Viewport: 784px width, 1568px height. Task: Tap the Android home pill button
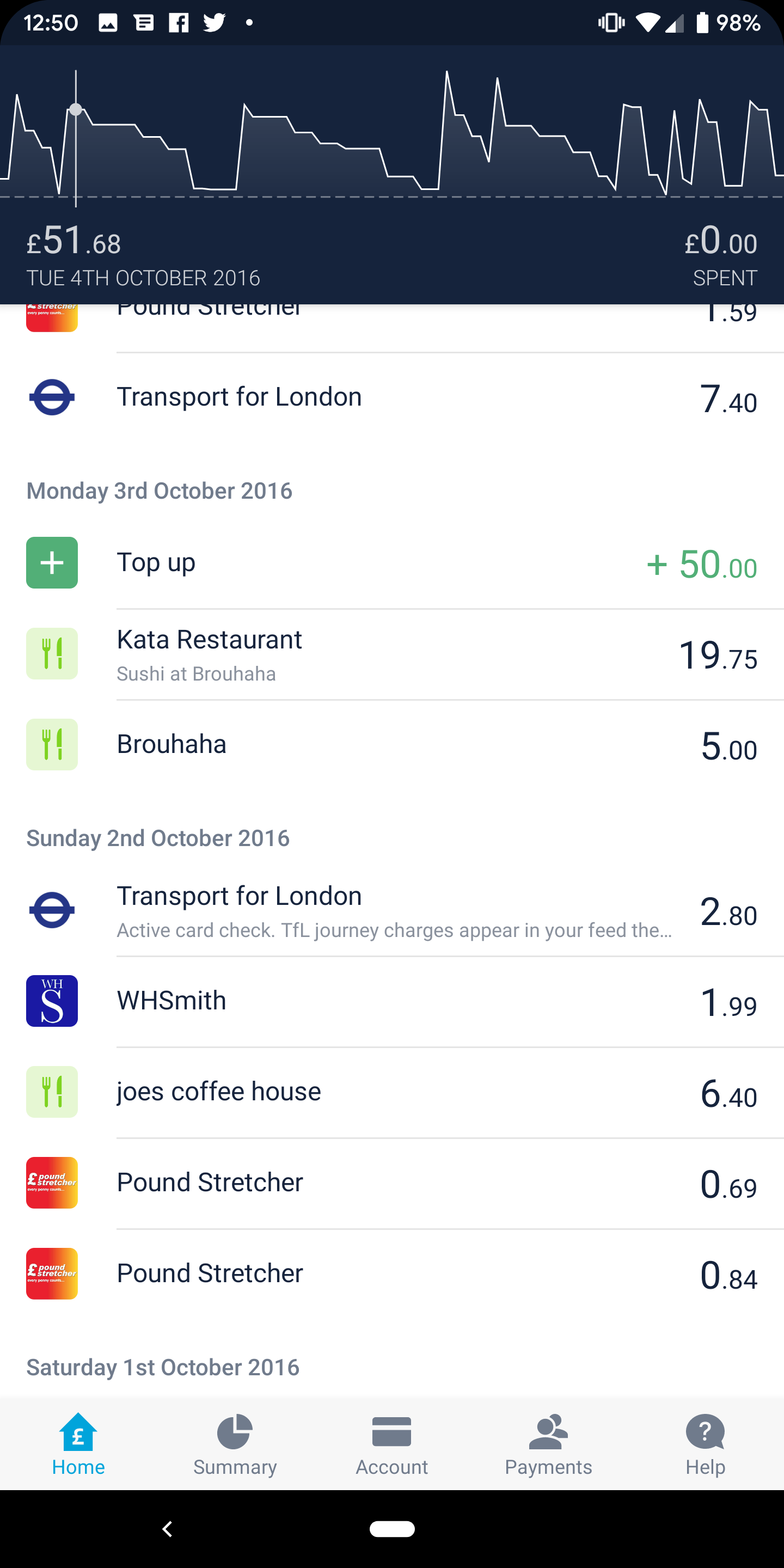tap(392, 1529)
